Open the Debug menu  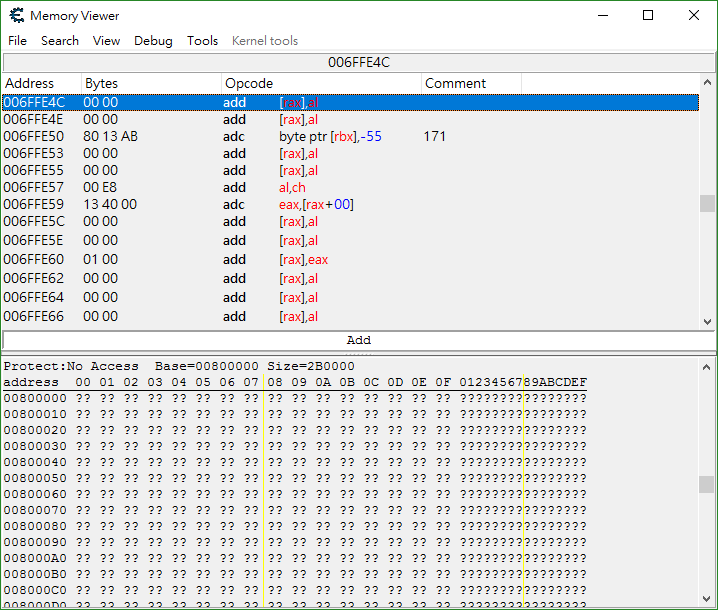point(153,41)
